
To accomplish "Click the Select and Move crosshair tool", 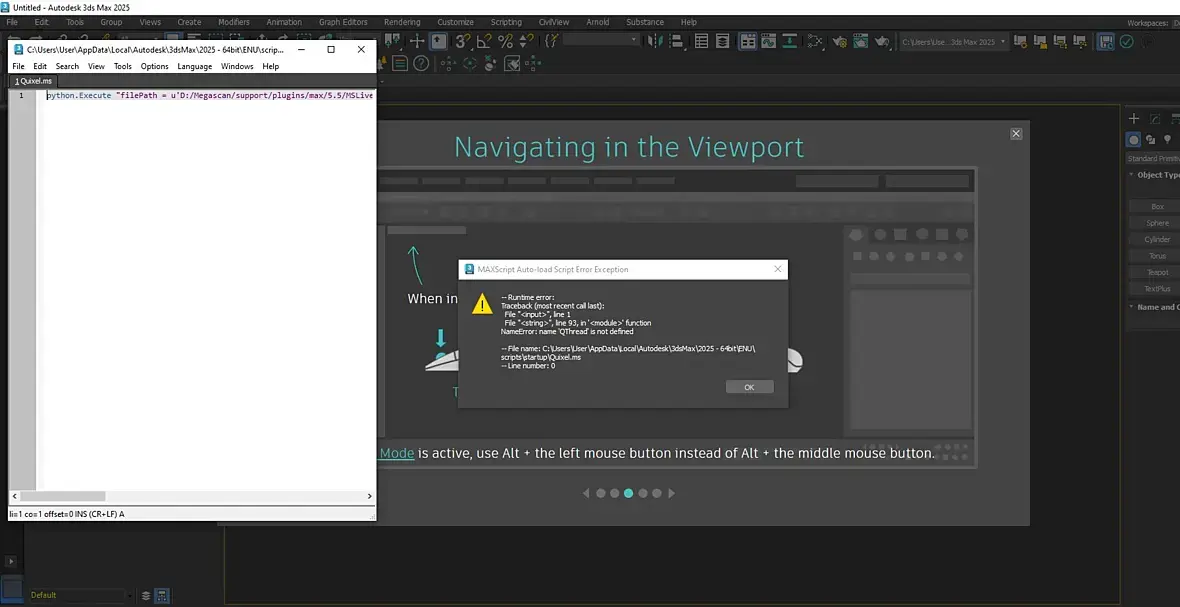I will coord(417,41).
